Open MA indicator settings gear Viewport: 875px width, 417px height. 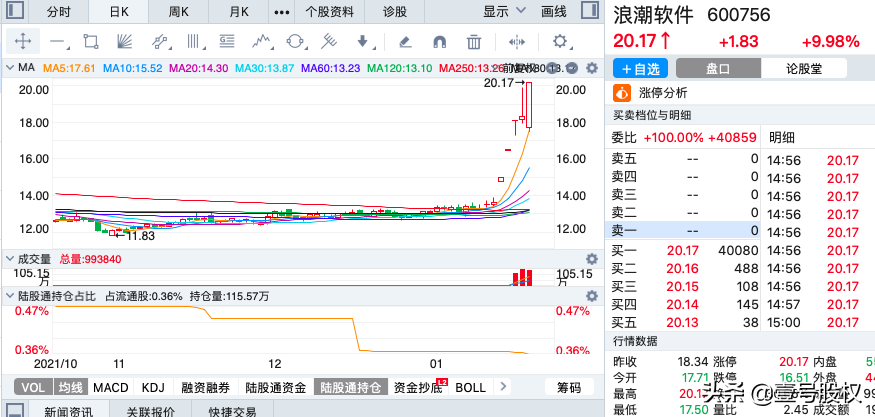[592, 69]
